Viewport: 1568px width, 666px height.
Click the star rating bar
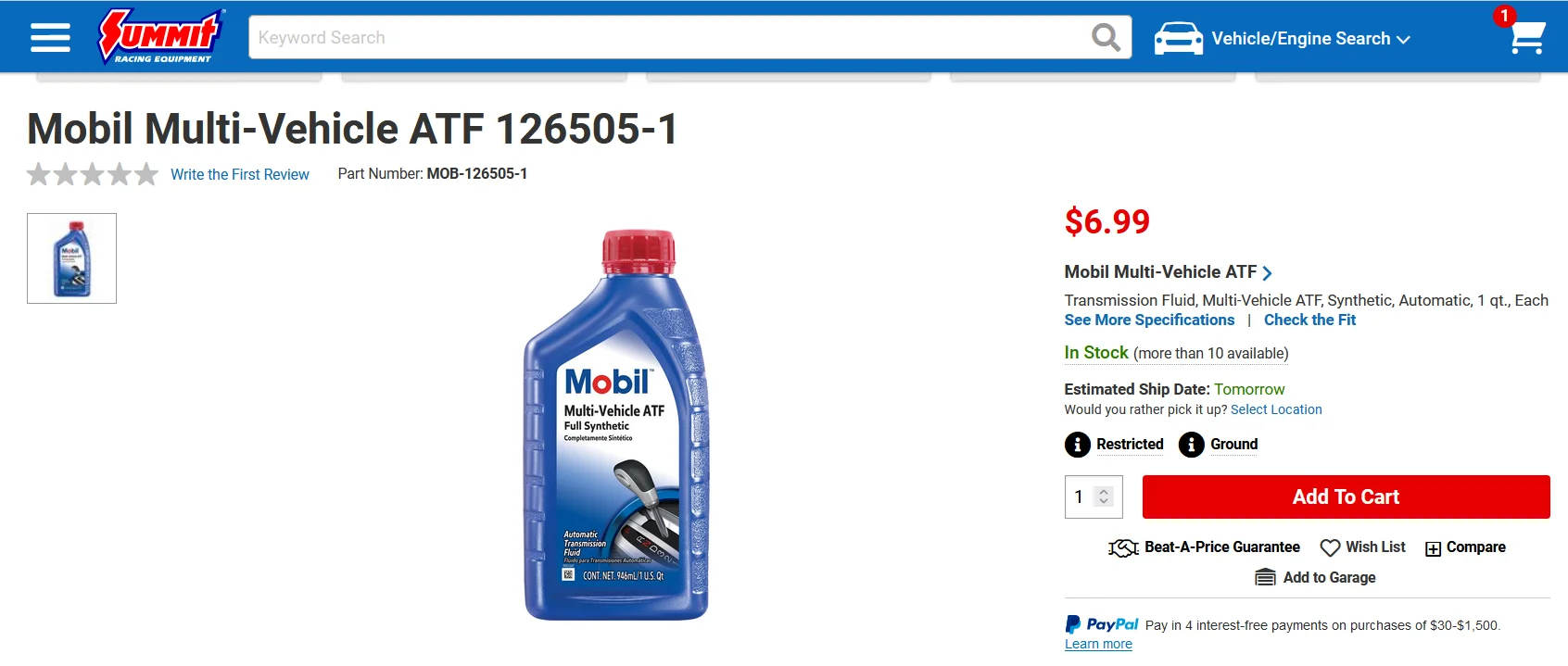pos(93,174)
